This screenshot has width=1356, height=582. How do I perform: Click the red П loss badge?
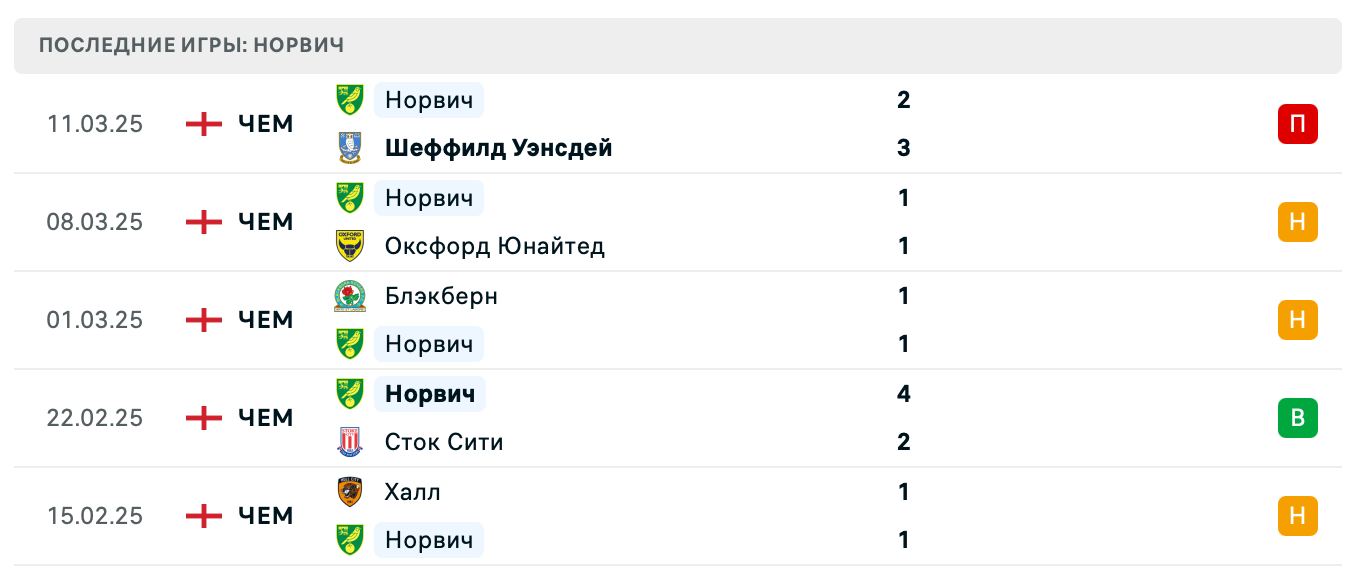pos(1298,124)
